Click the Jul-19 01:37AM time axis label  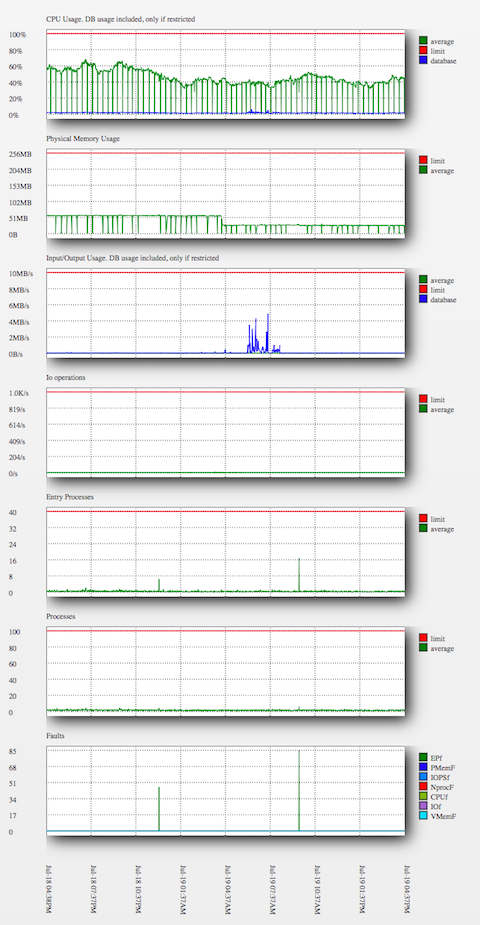click(x=183, y=890)
